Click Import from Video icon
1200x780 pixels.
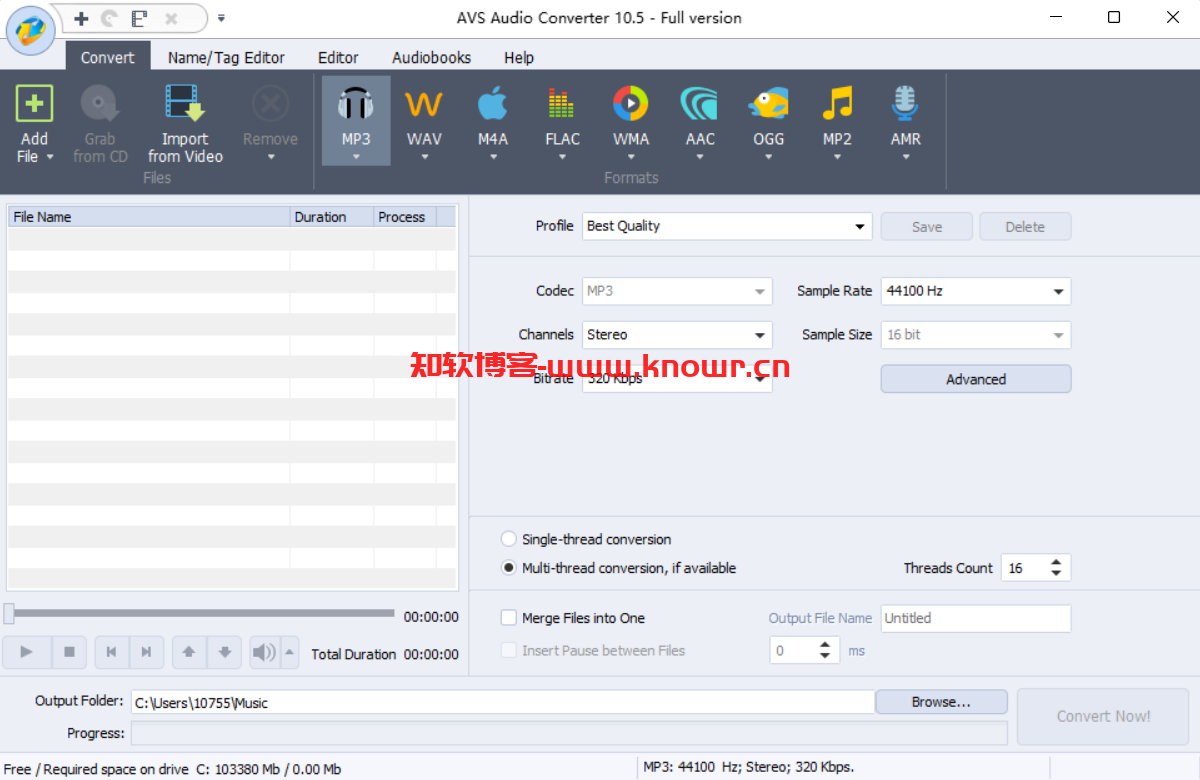click(x=185, y=103)
